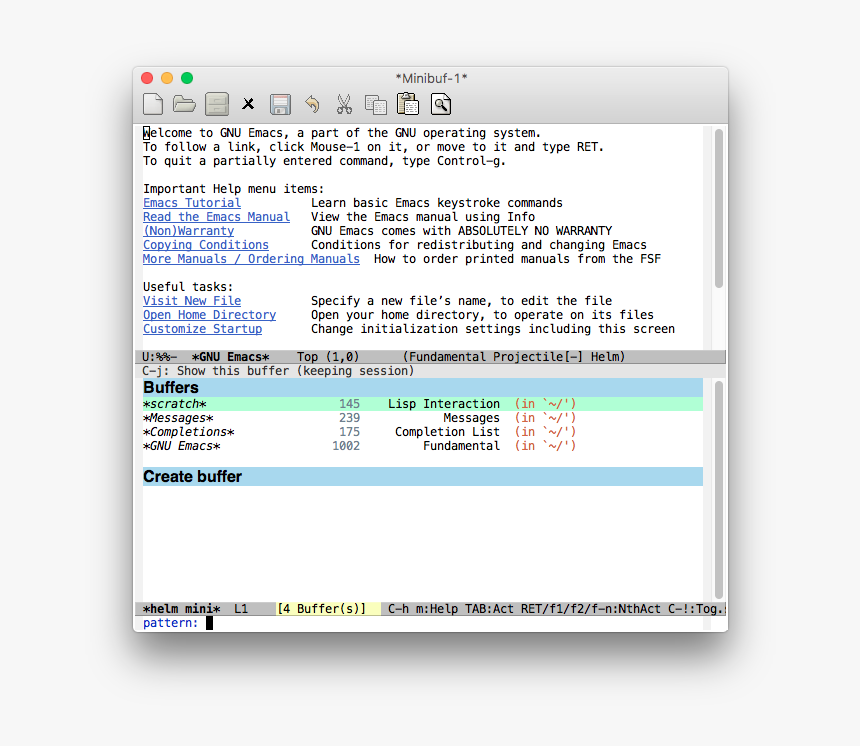The width and height of the screenshot is (860, 746).
Task: Copy selection with the copy icon
Action: click(x=376, y=104)
